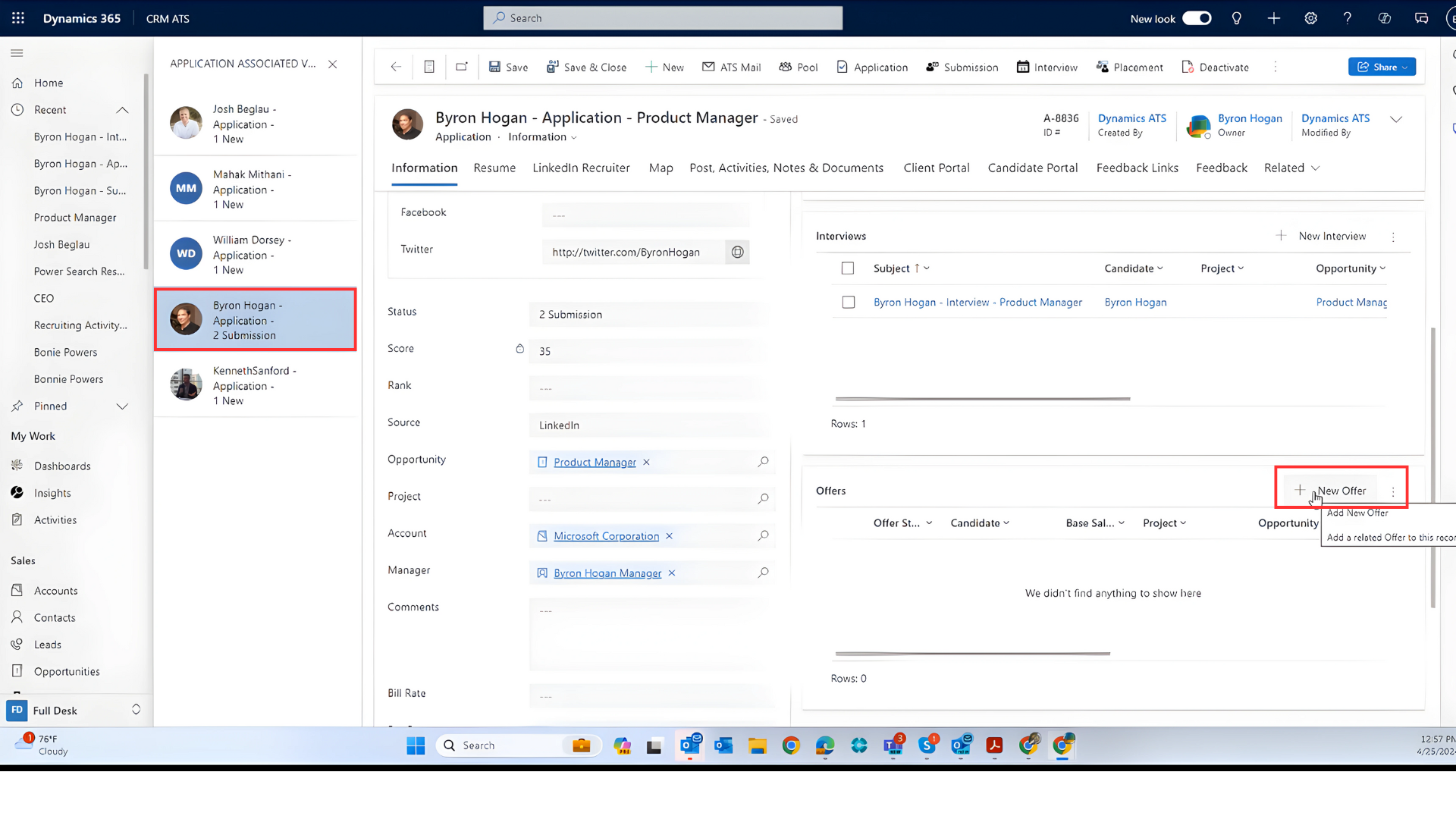Open command bar overflow more options
The width and height of the screenshot is (1456, 819).
[x=1276, y=67]
